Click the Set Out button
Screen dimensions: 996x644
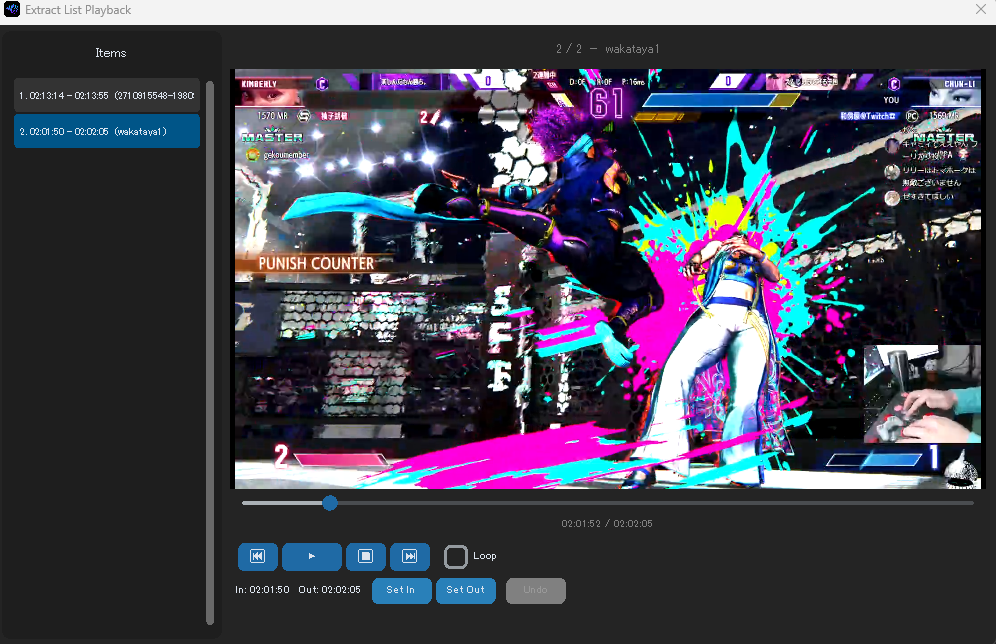click(466, 591)
